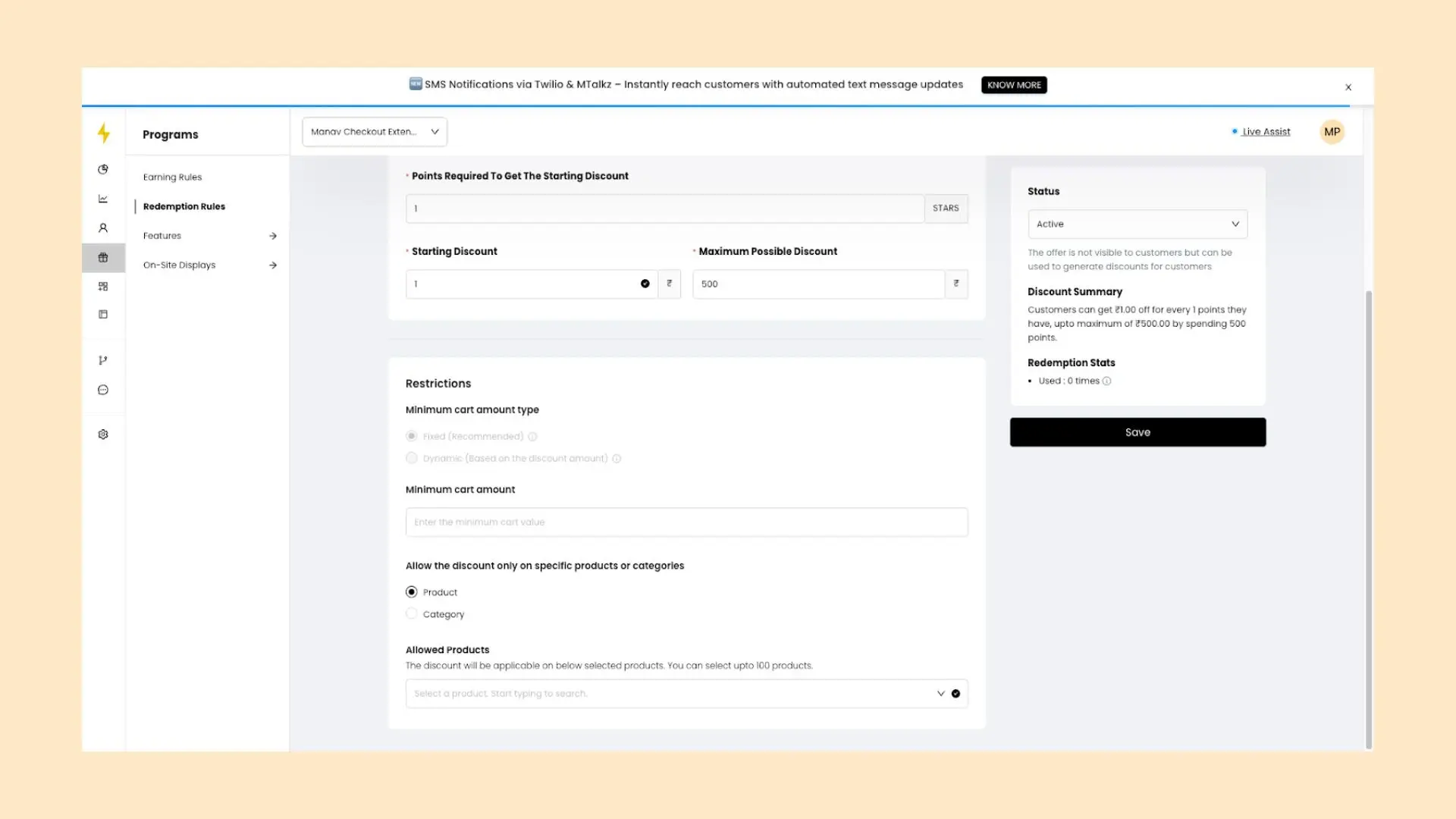Viewport: 1456px width, 819px height.
Task: Go to Earning Rules menu item
Action: (x=172, y=177)
